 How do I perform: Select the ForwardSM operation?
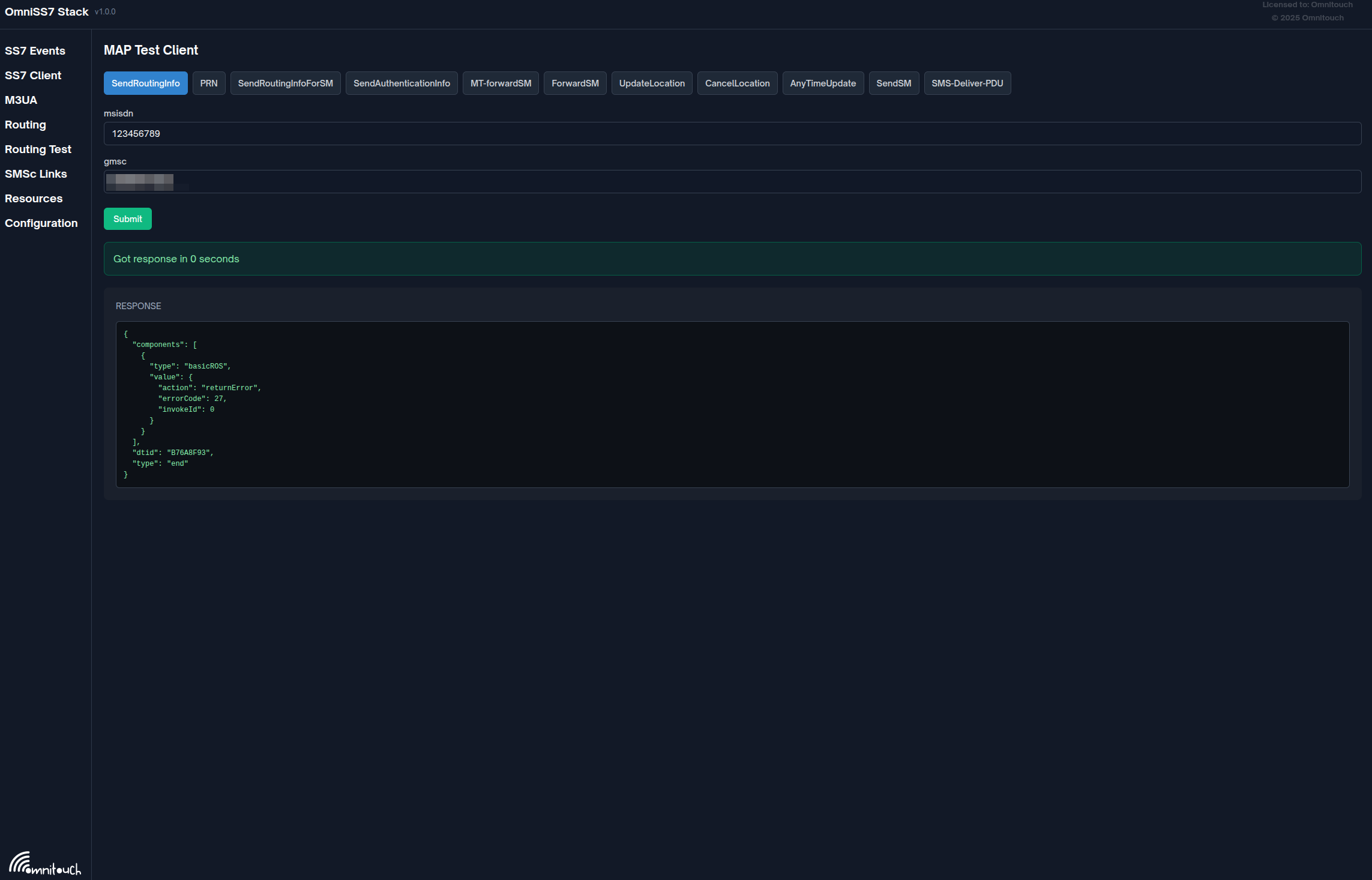[574, 83]
